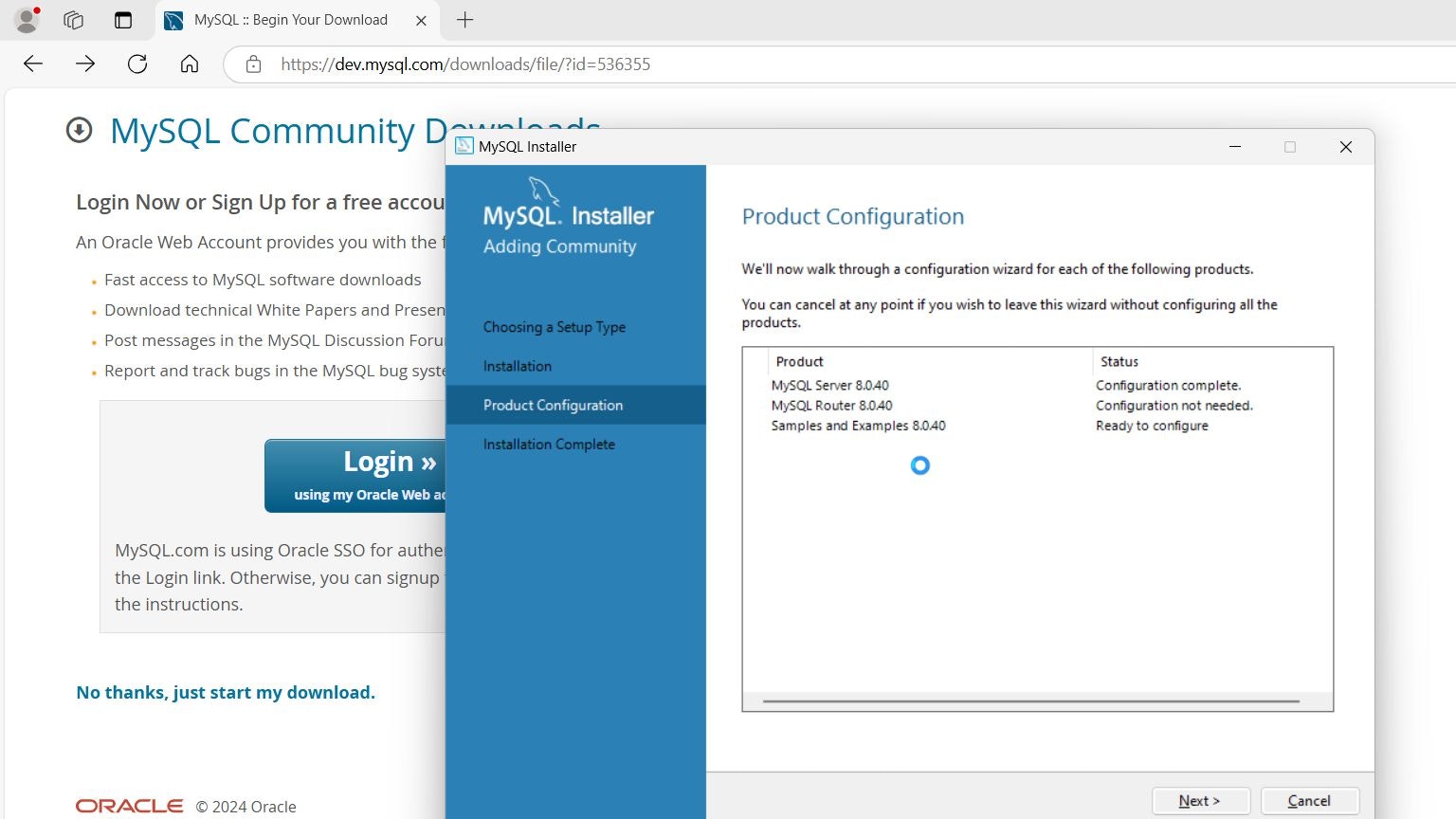Viewport: 1456px width, 819px height.
Task: Refresh the current page
Action: click(x=137, y=64)
